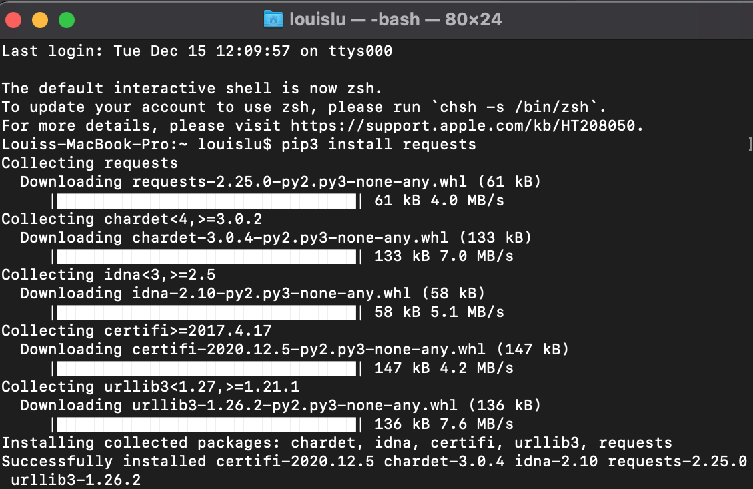Click the 'Last login' timestamp line
This screenshot has height=489, width=753.
(197, 51)
